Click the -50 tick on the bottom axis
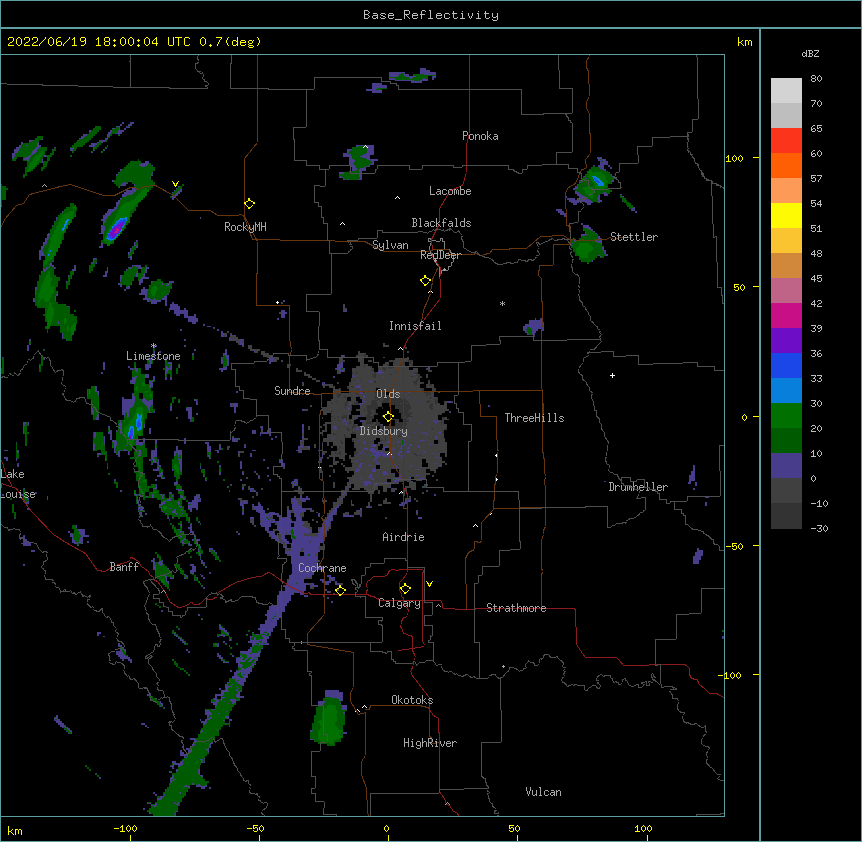Viewport: 862px width, 842px height. (x=255, y=828)
